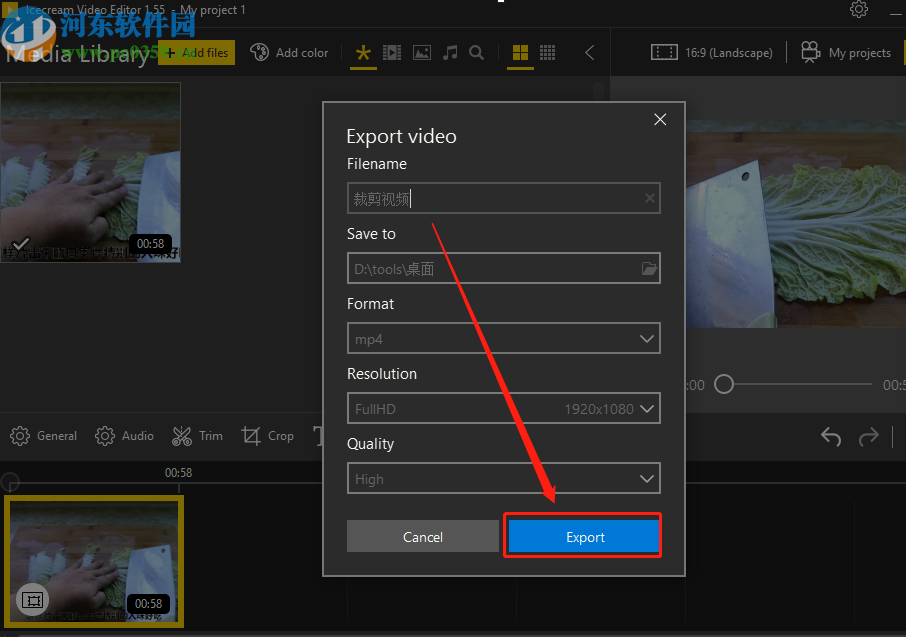This screenshot has width=906, height=637.
Task: Click the preview playback slider handle
Action: click(x=724, y=384)
